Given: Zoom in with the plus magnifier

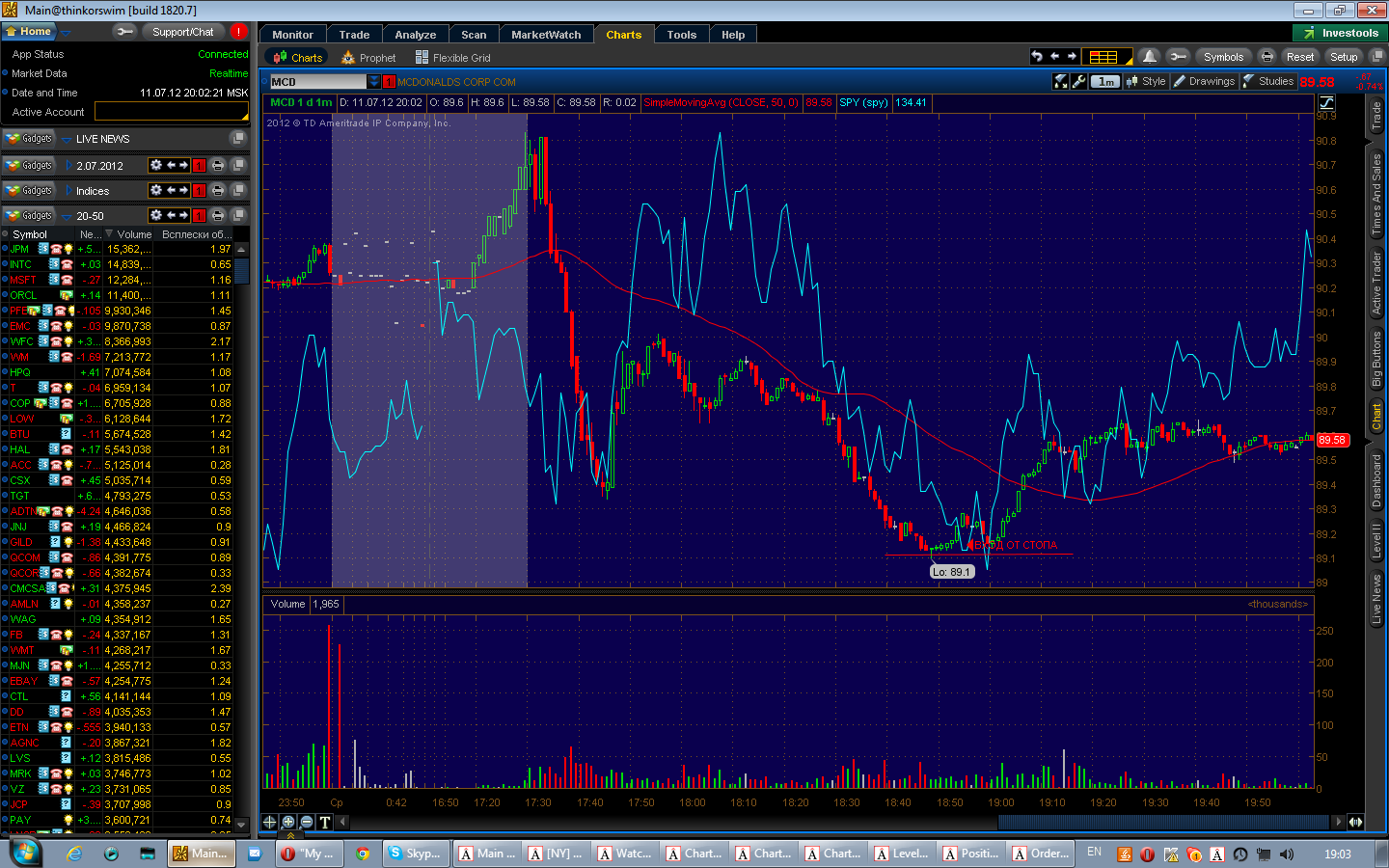Looking at the screenshot, I should (x=288, y=822).
